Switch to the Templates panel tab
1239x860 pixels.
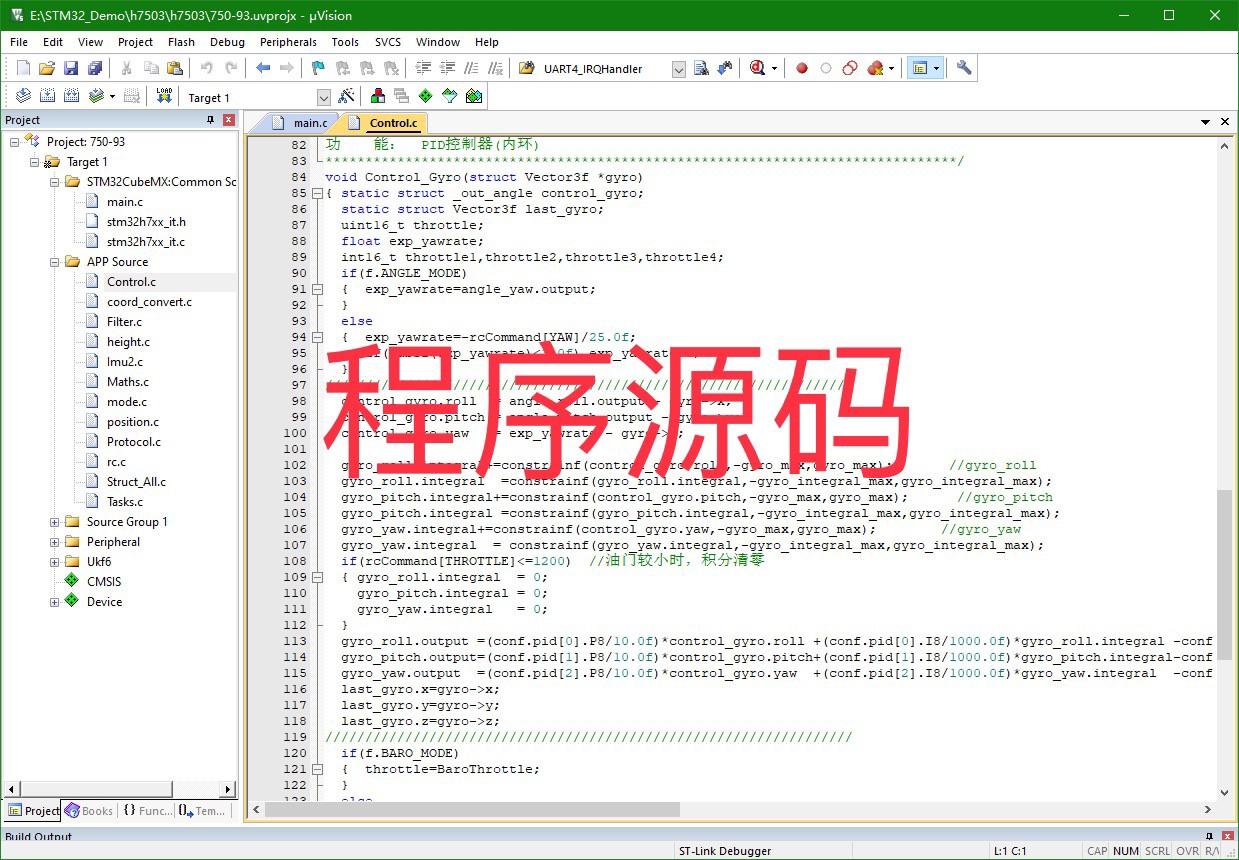pos(203,811)
